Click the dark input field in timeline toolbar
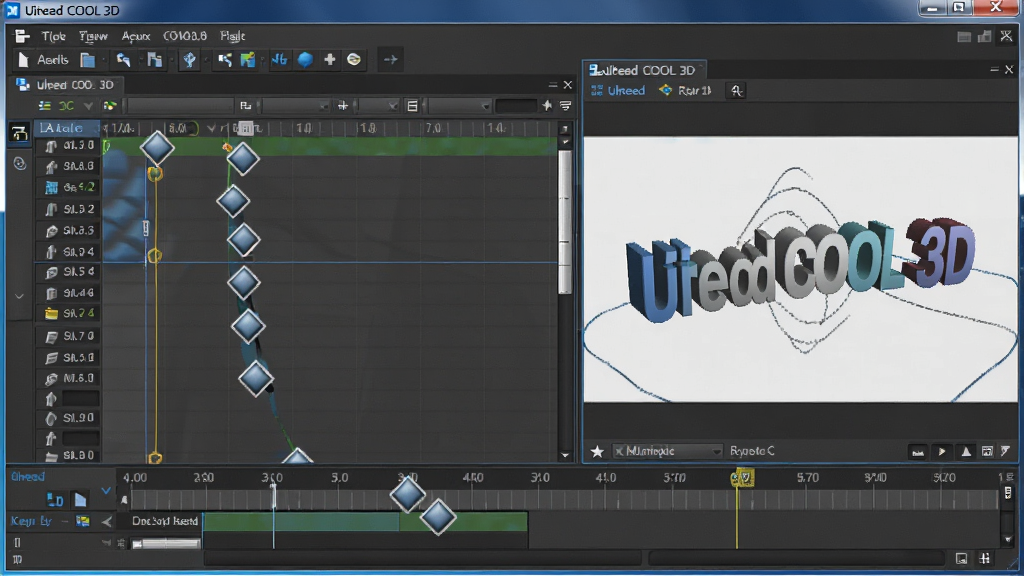 click(x=516, y=106)
